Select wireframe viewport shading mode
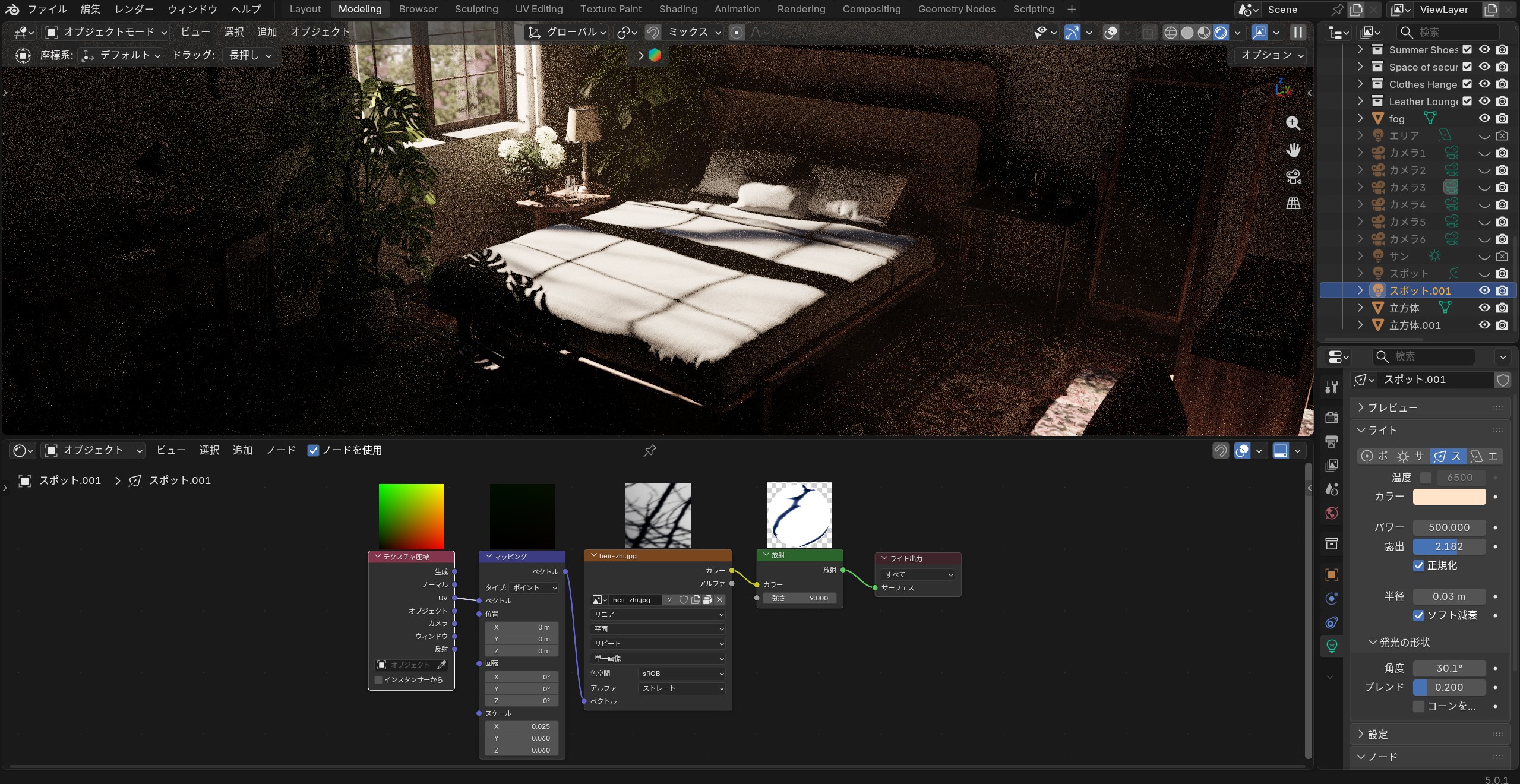 pos(1170,33)
